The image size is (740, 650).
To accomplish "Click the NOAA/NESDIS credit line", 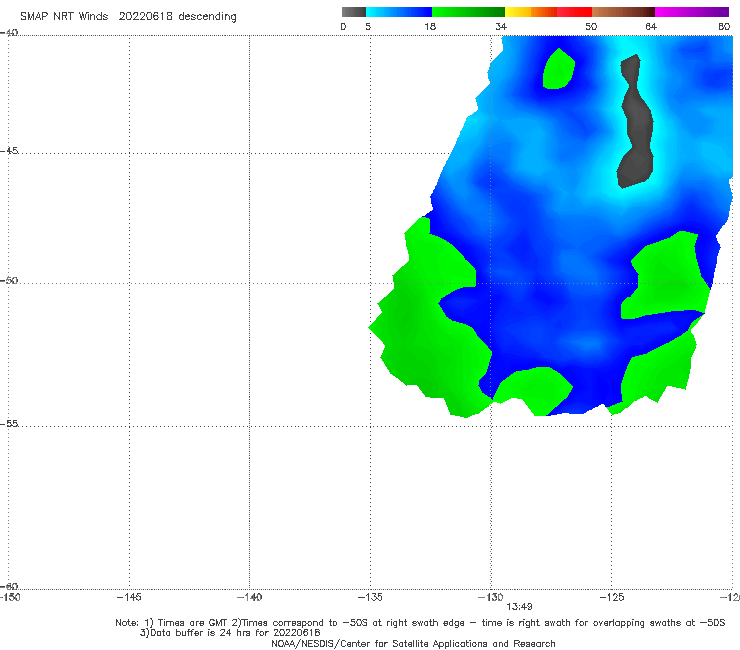I will tap(413, 643).
